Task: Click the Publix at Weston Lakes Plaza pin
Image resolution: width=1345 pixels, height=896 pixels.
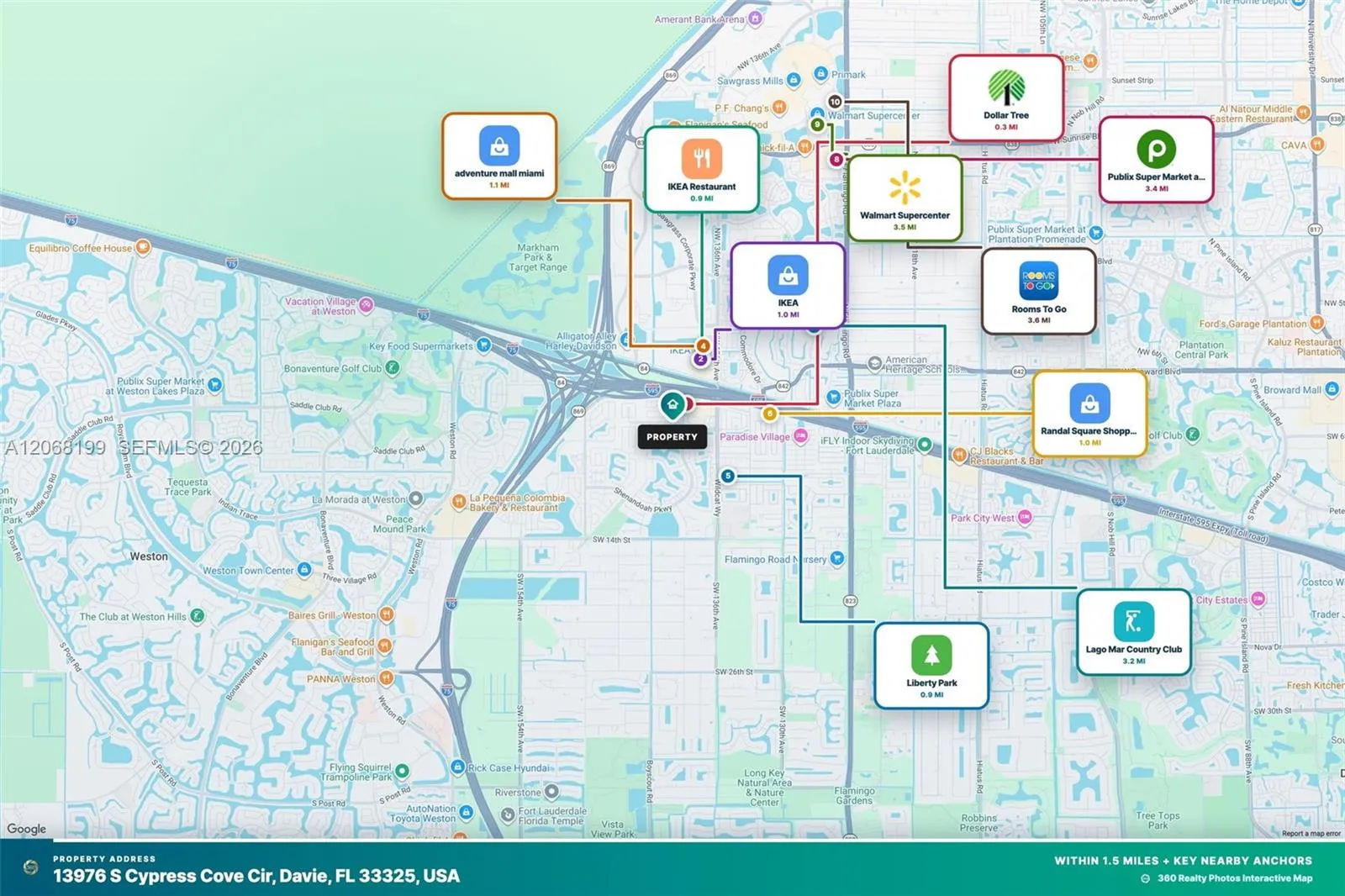Action: click(x=214, y=385)
